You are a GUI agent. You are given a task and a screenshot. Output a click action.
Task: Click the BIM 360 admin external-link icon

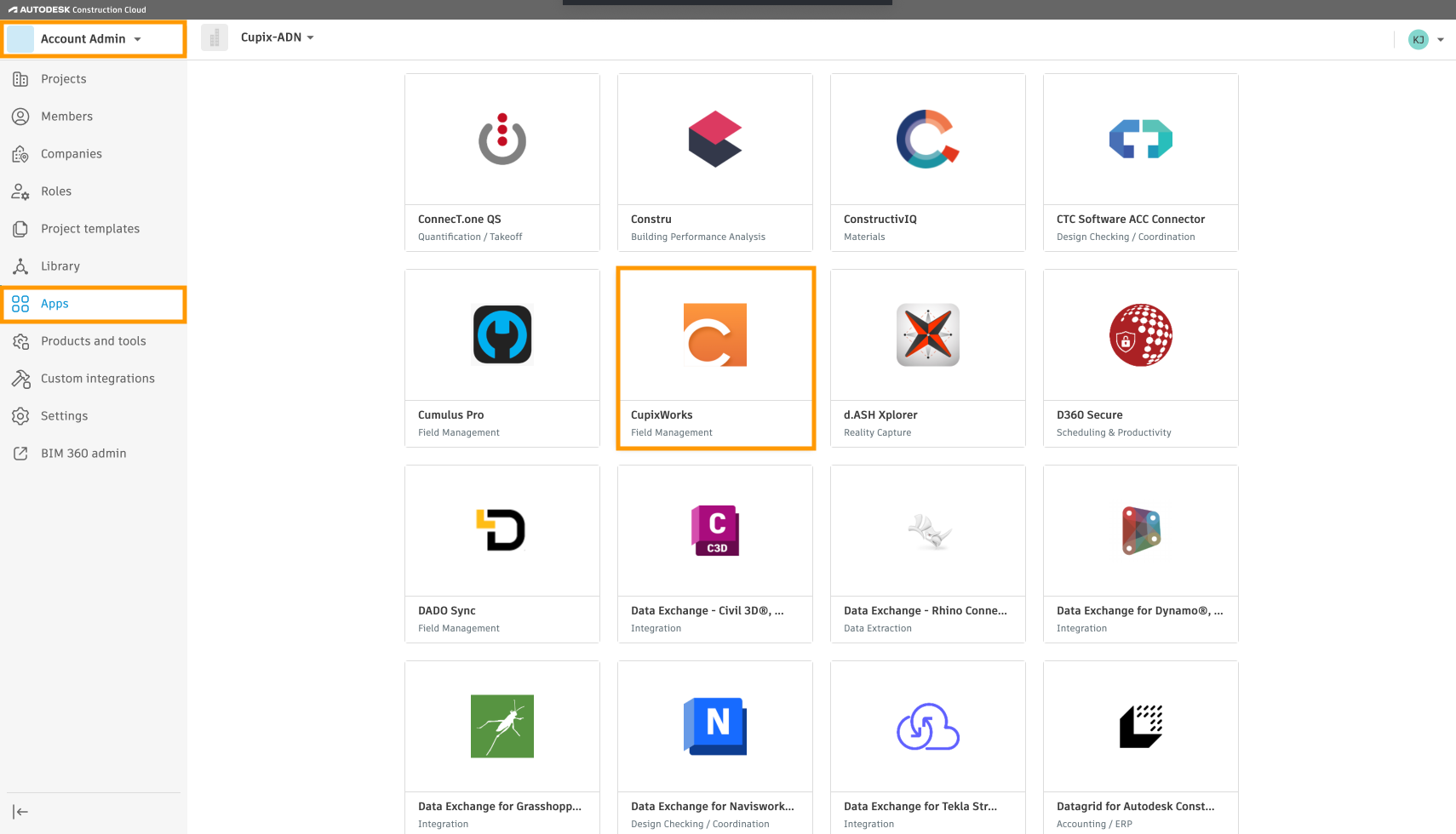20,454
